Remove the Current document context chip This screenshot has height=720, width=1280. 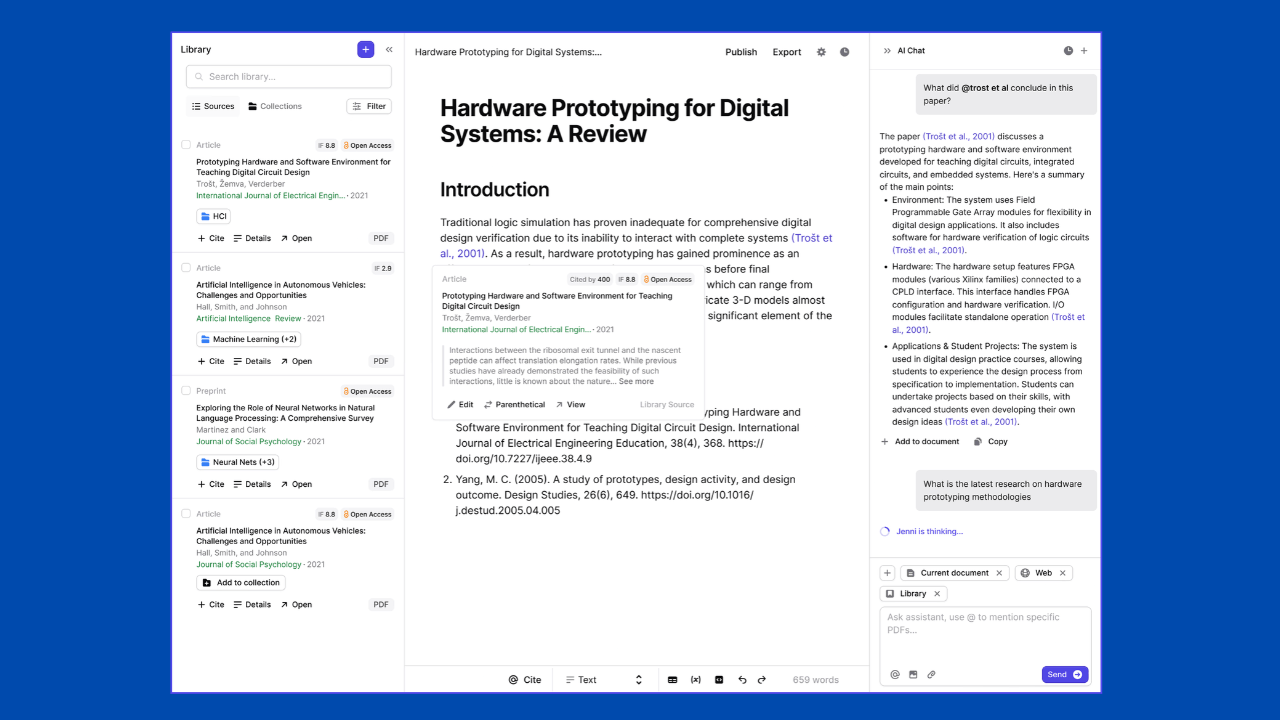point(998,573)
